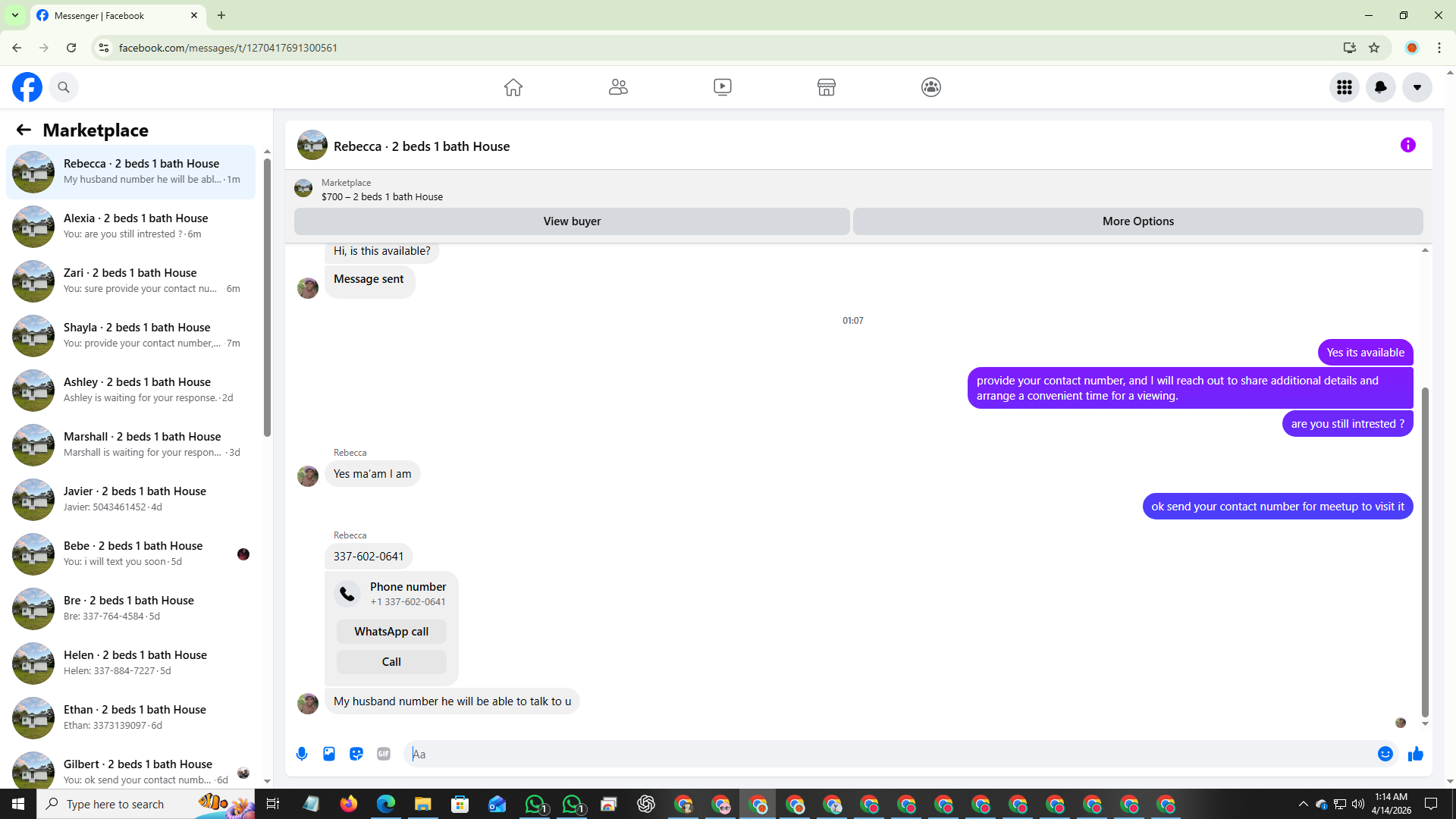Click More Options button
The image size is (1456, 819).
(x=1137, y=221)
